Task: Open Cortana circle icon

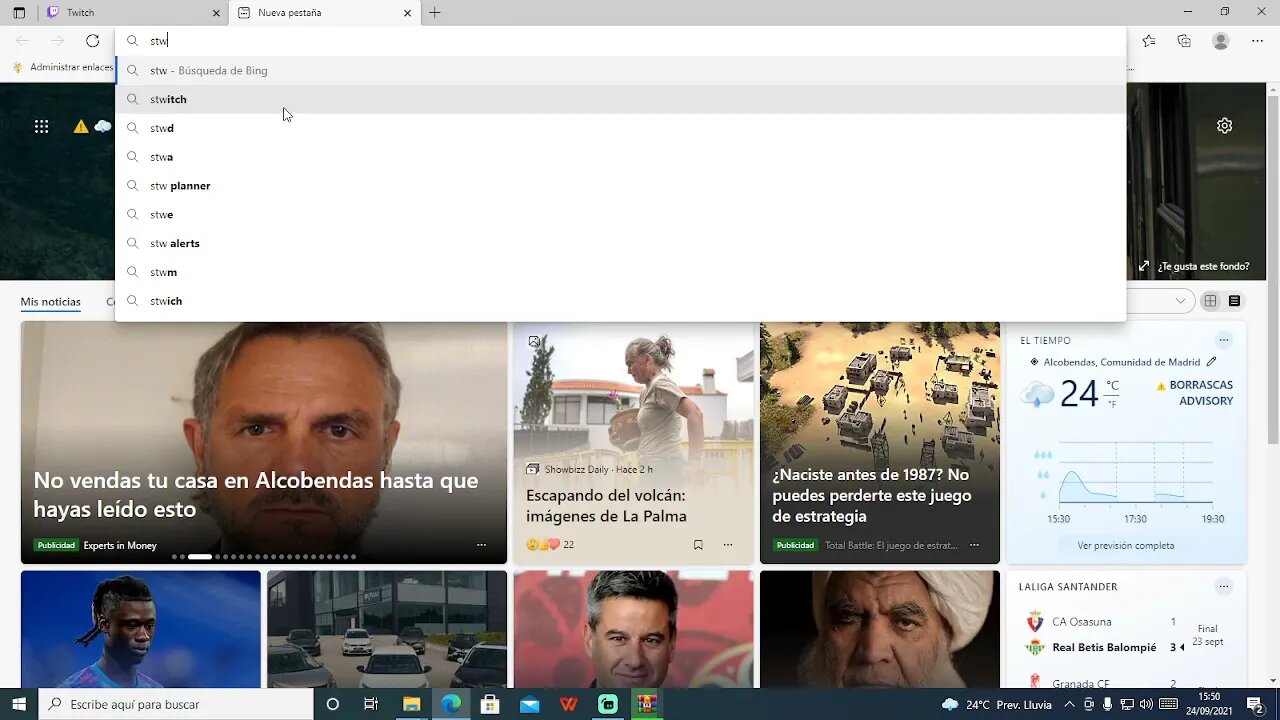Action: click(333, 704)
